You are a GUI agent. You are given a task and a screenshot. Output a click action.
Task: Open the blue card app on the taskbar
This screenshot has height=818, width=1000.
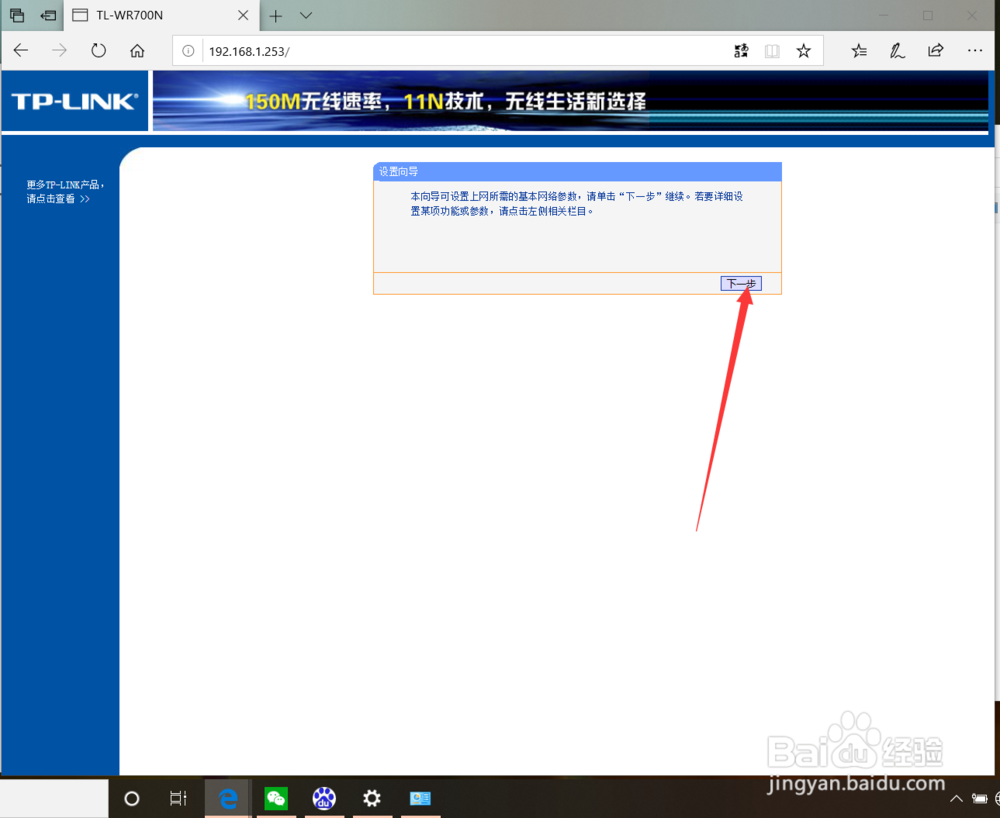[x=420, y=798]
